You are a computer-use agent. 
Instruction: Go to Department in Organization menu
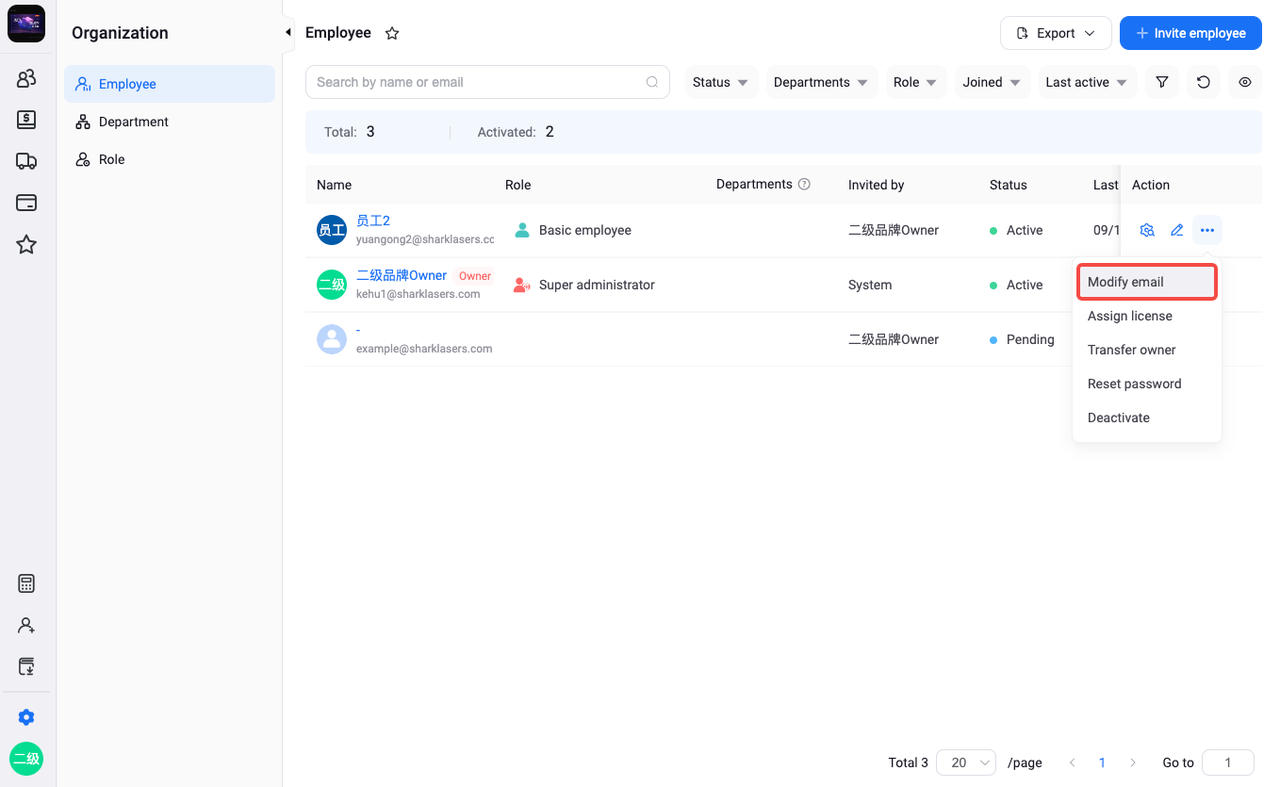[169, 122]
